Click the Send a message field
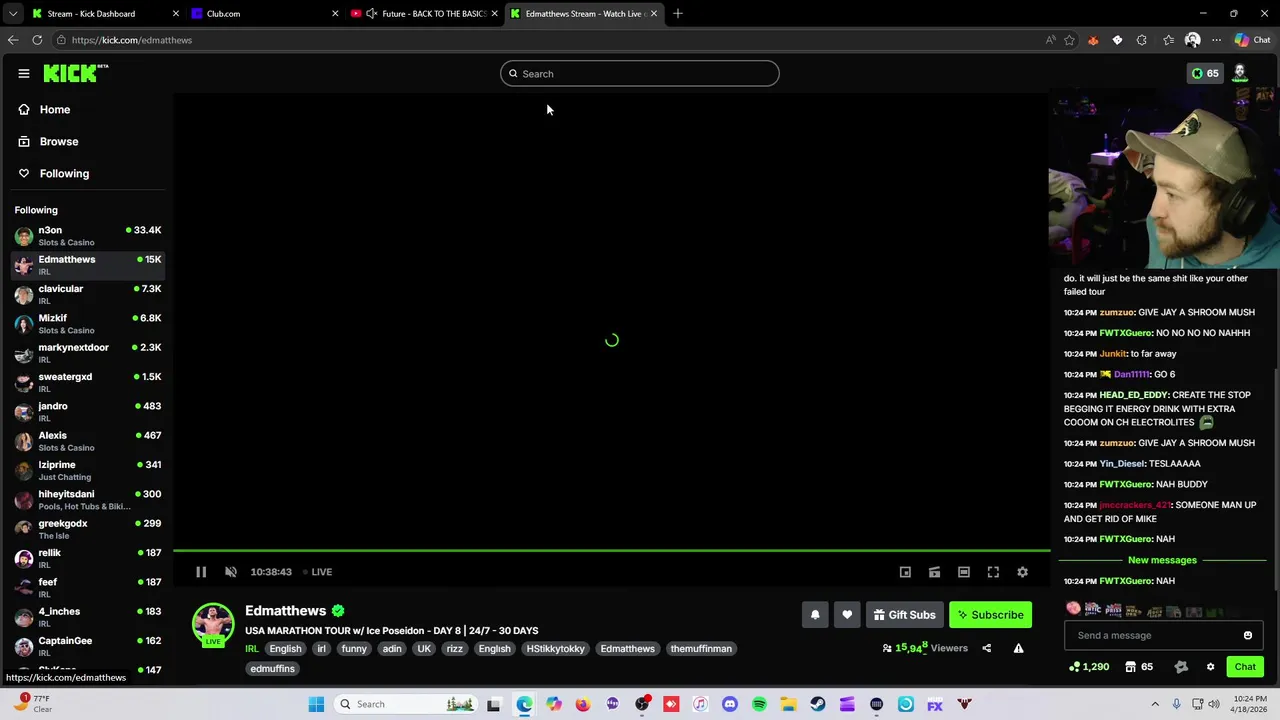The width and height of the screenshot is (1280, 720). [x=1152, y=635]
